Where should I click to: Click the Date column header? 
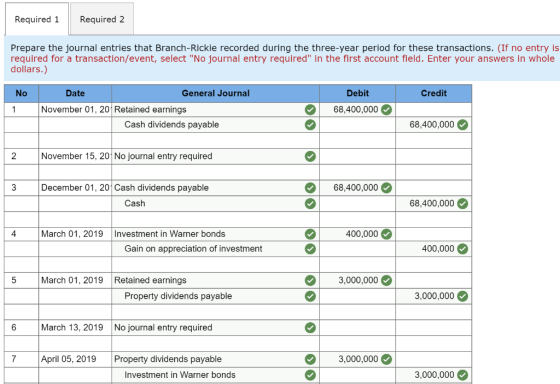pyautogui.click(x=75, y=94)
